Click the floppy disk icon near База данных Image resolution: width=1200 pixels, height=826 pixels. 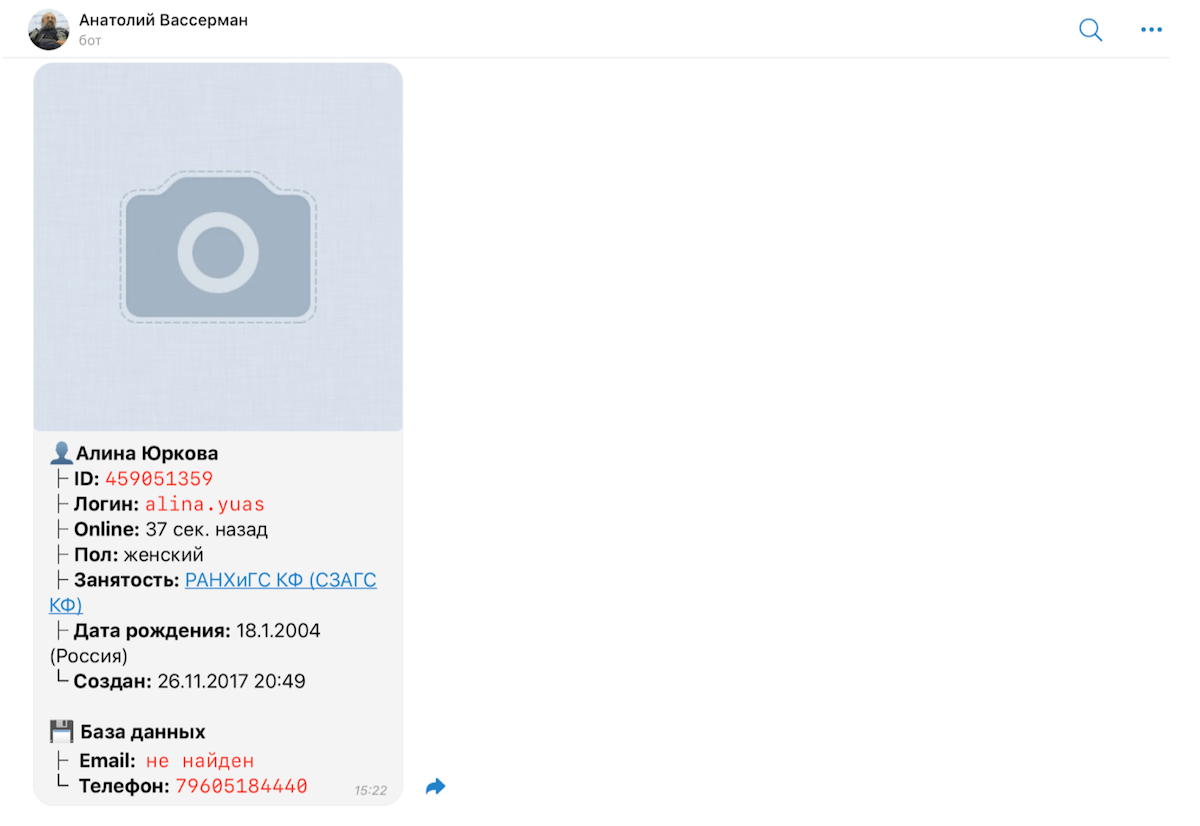[x=62, y=731]
